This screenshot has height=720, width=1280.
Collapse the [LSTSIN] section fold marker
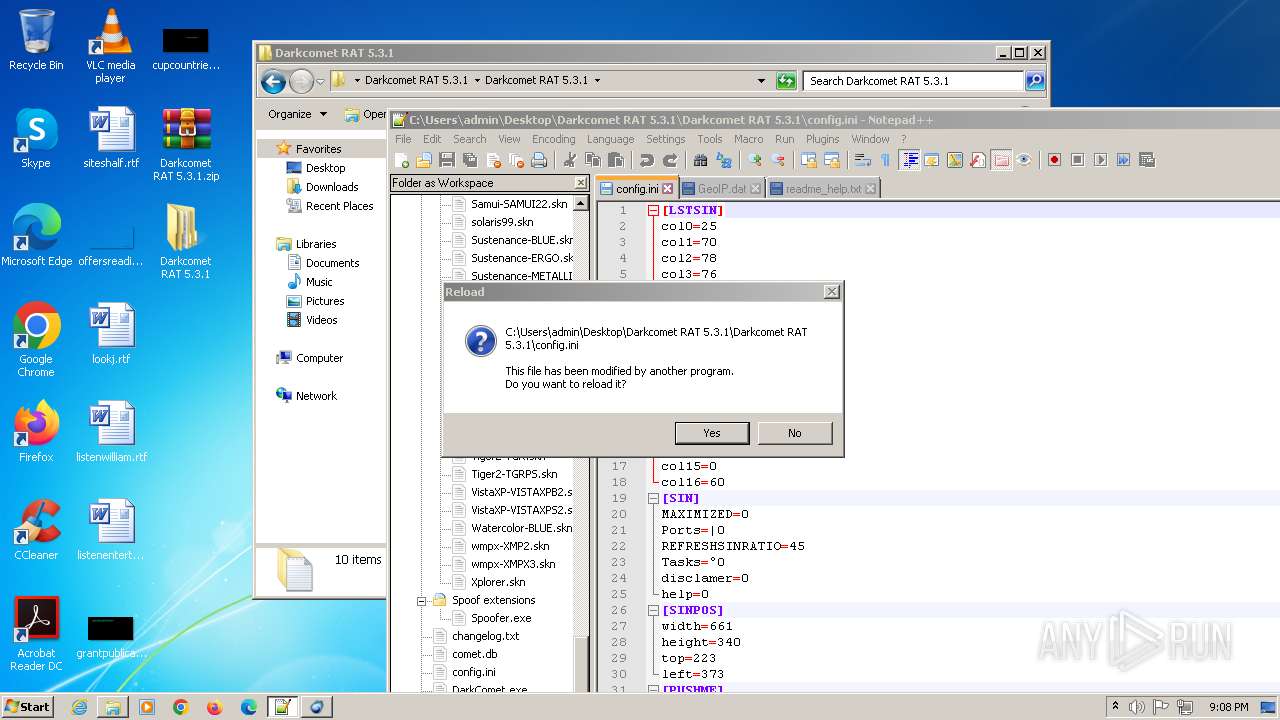click(x=653, y=210)
